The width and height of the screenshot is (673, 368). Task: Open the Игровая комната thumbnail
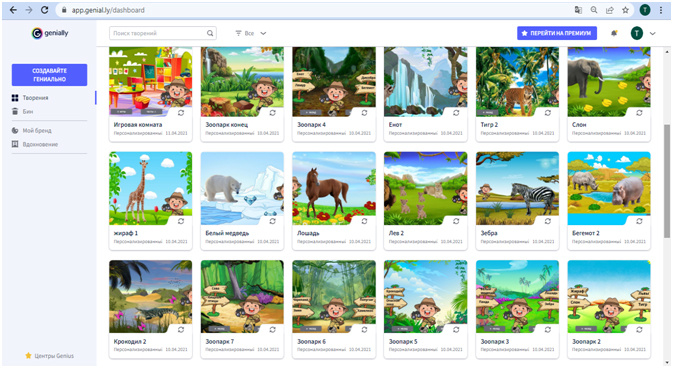coord(151,82)
